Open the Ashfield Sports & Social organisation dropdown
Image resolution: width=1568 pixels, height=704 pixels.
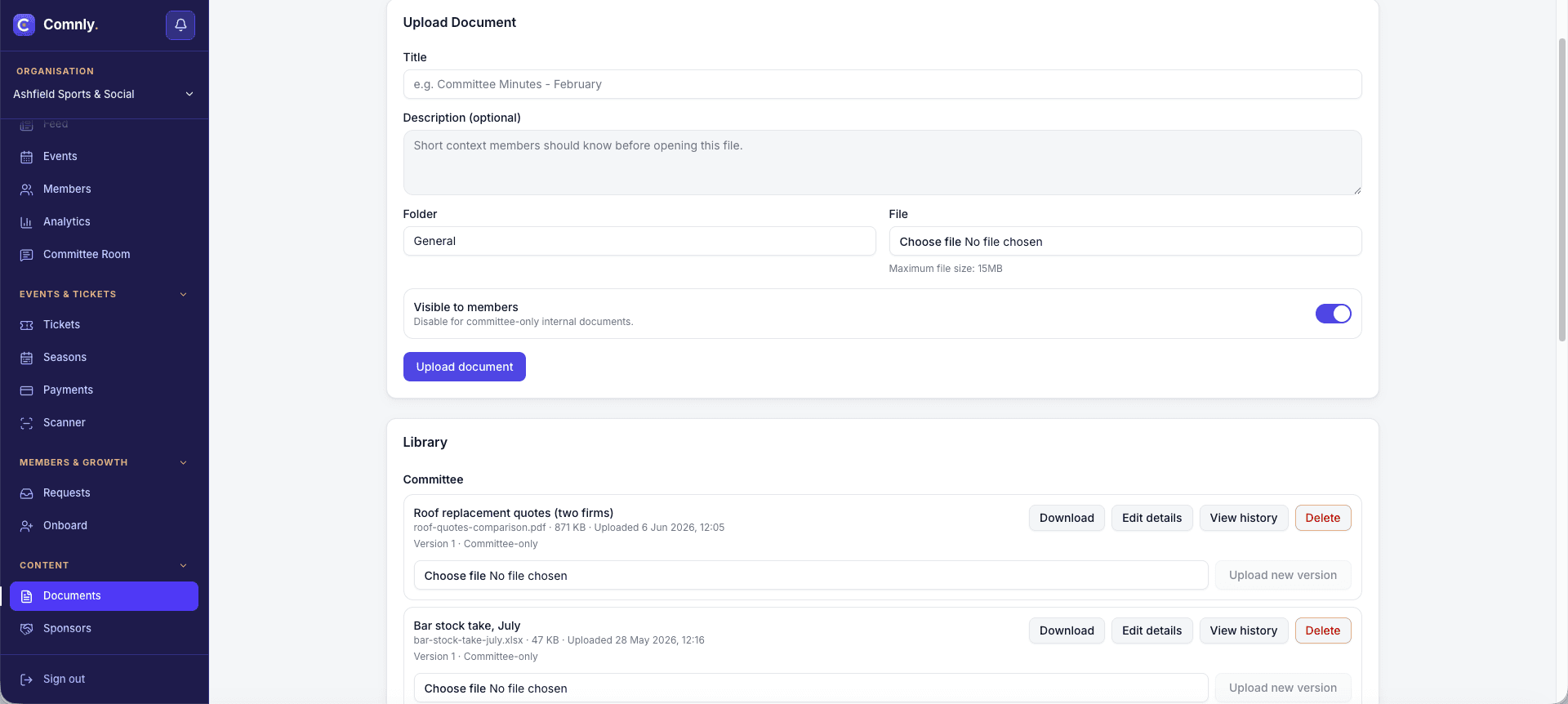click(x=104, y=94)
